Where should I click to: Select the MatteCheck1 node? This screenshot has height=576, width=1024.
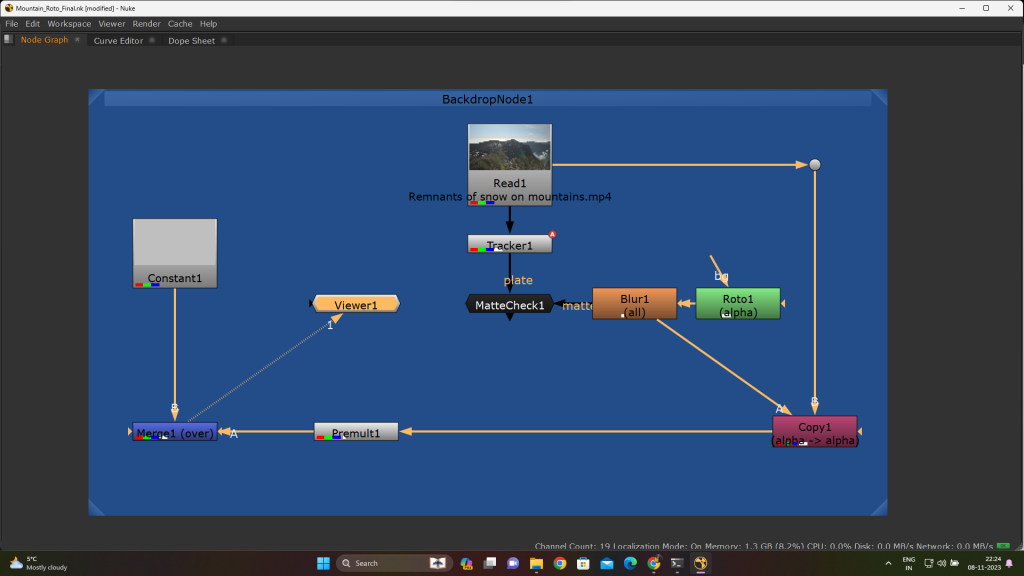pos(509,305)
